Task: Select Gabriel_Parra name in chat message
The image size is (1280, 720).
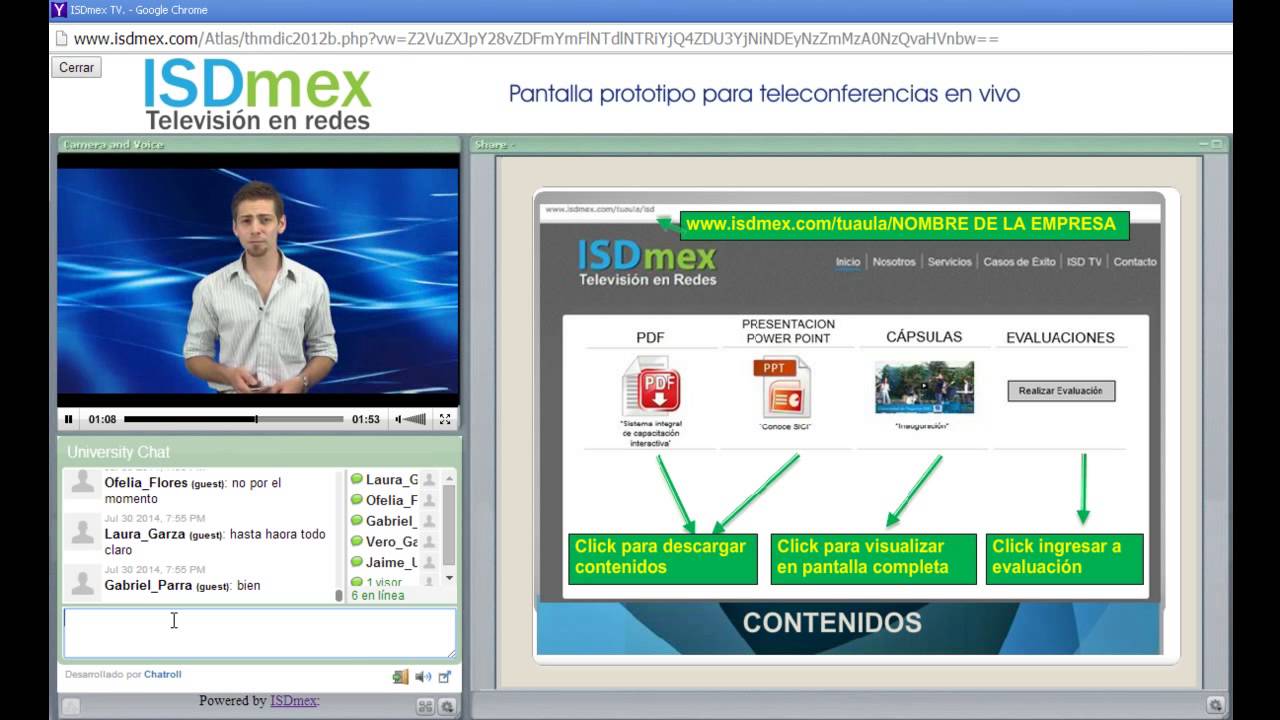Action: 148,586
